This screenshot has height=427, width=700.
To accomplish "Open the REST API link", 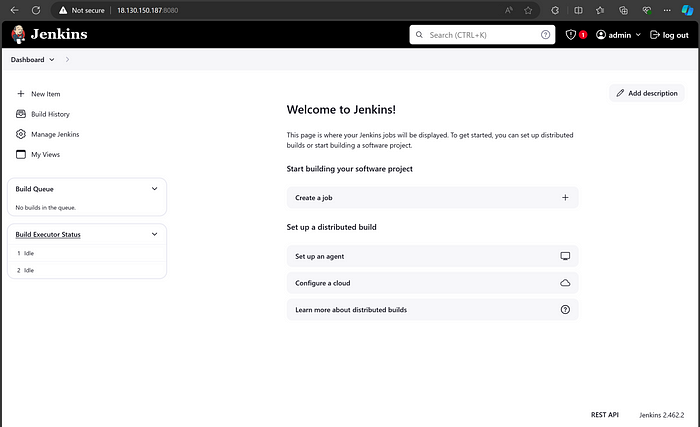I will 604,415.
